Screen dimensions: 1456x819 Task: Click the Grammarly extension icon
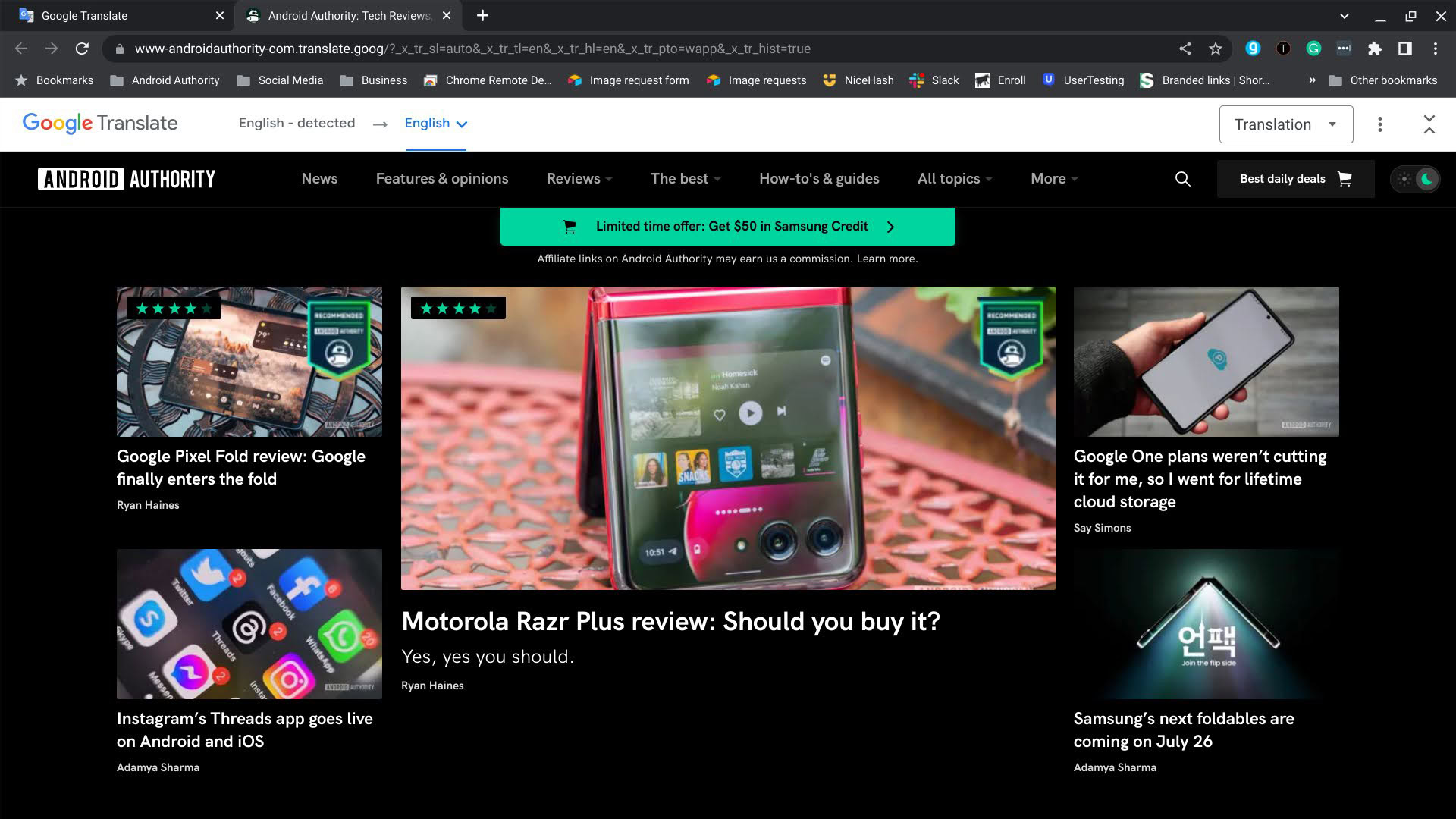1313,49
